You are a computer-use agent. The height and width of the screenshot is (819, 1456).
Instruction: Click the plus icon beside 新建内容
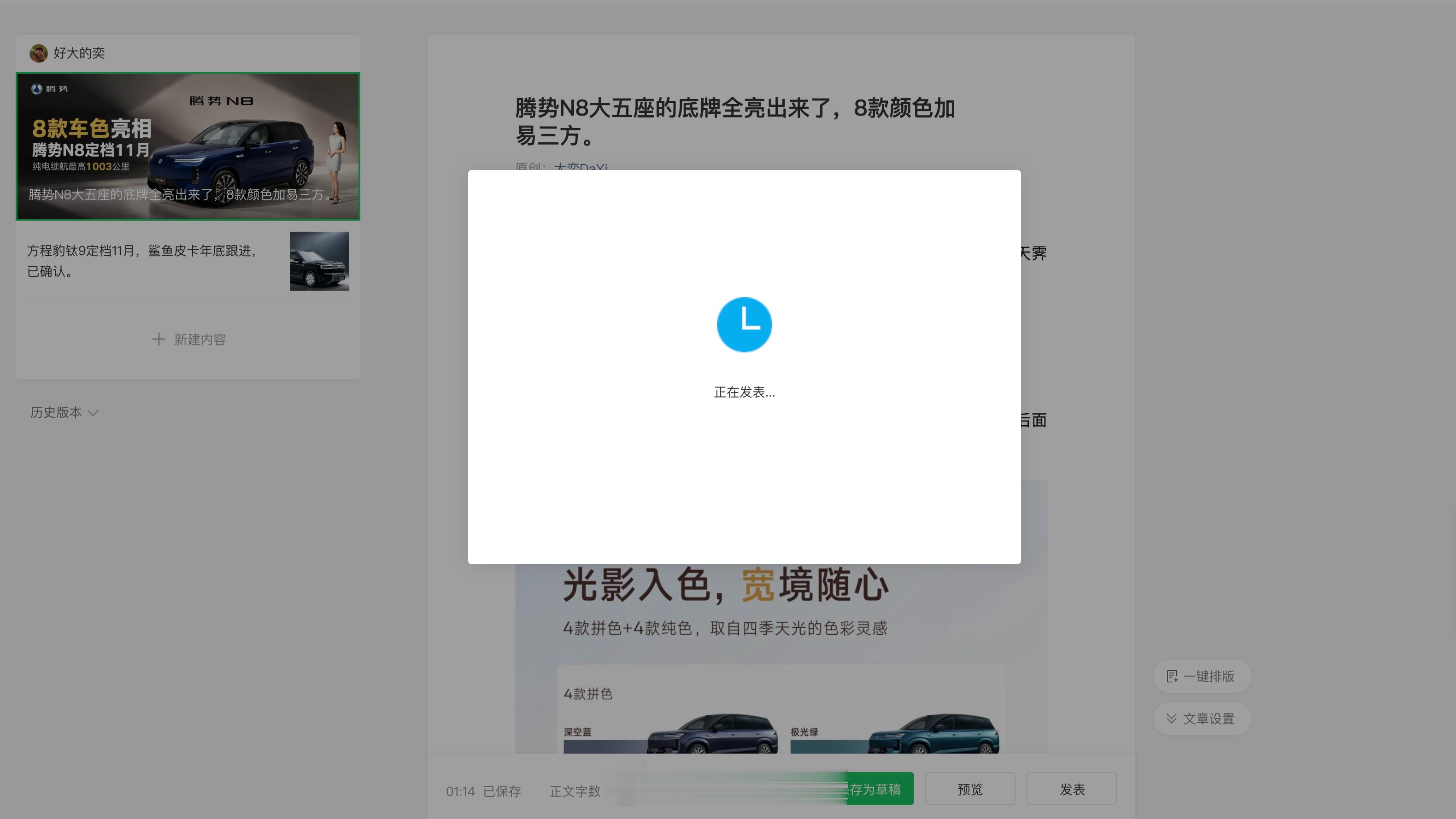click(x=159, y=339)
